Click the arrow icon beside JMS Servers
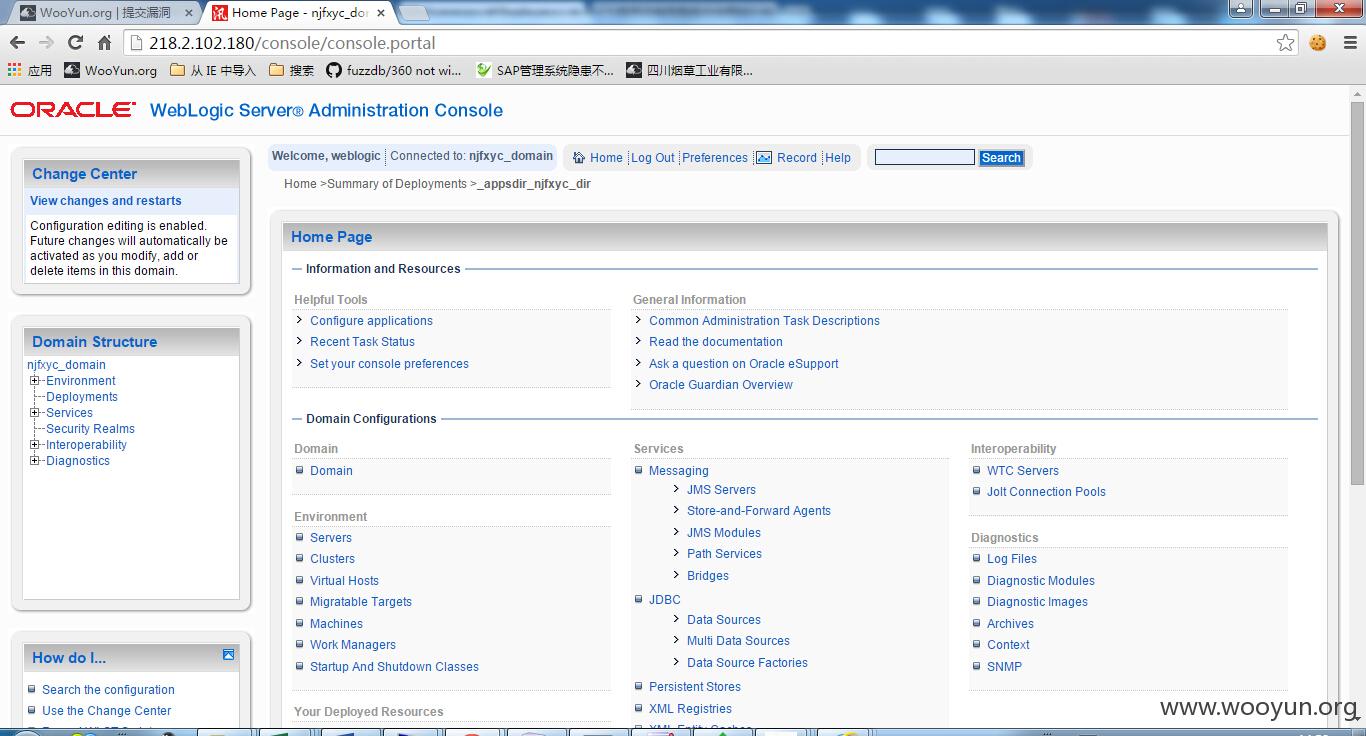 [677, 489]
